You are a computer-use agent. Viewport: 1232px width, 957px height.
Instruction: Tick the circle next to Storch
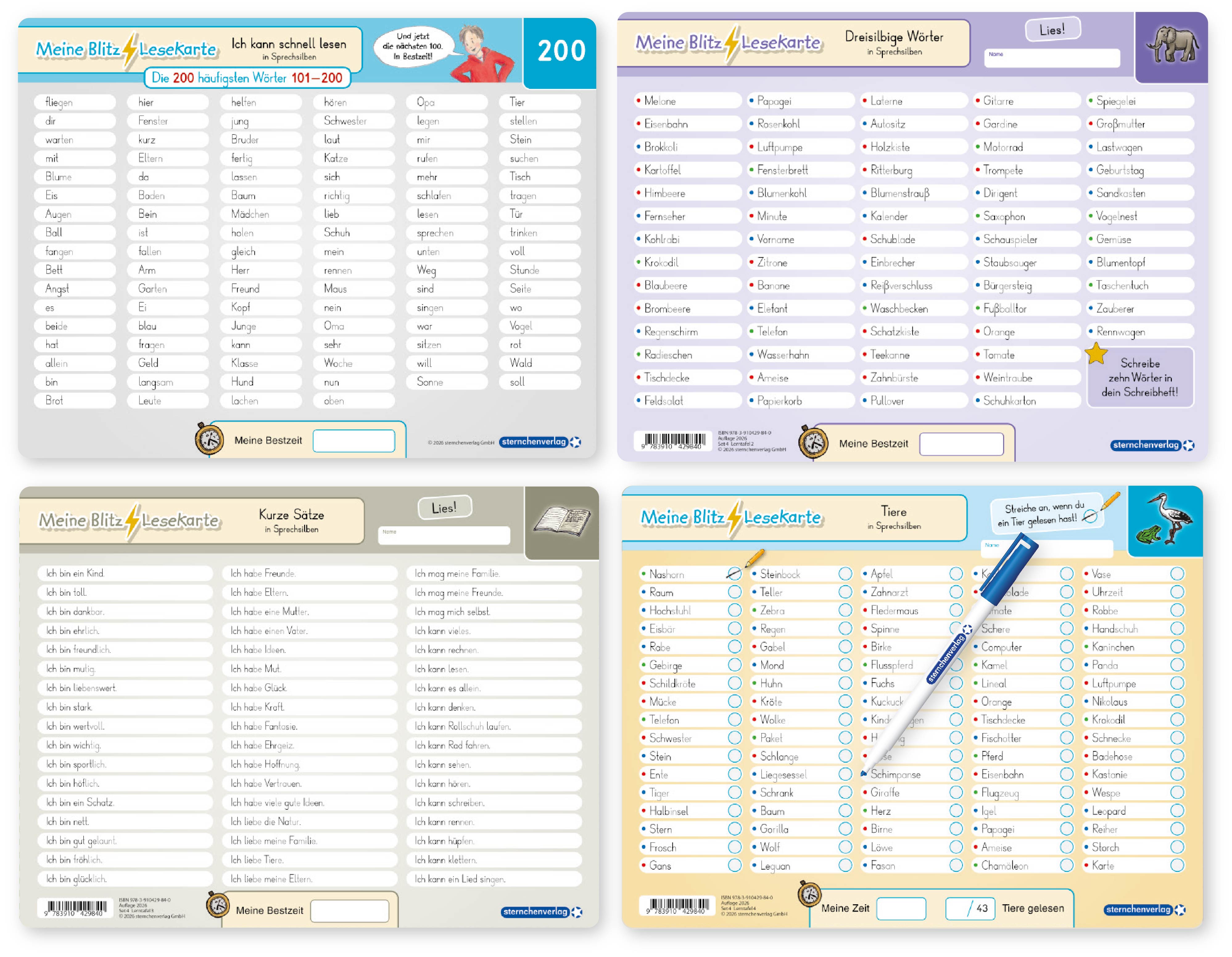coord(1177,847)
